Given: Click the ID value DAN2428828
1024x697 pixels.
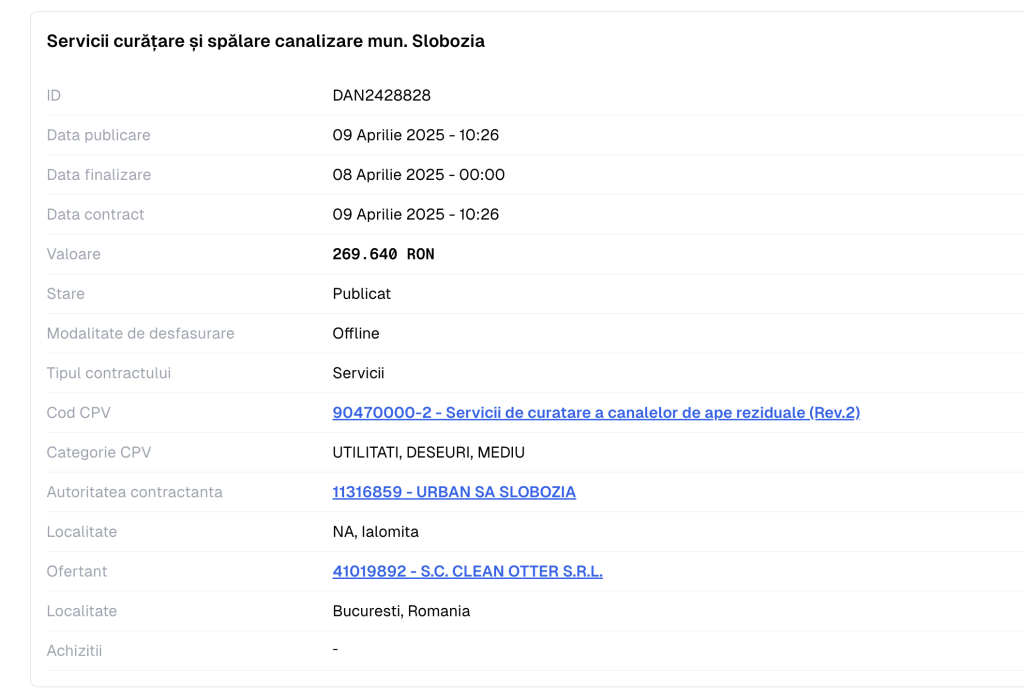Looking at the screenshot, I should coord(381,95).
